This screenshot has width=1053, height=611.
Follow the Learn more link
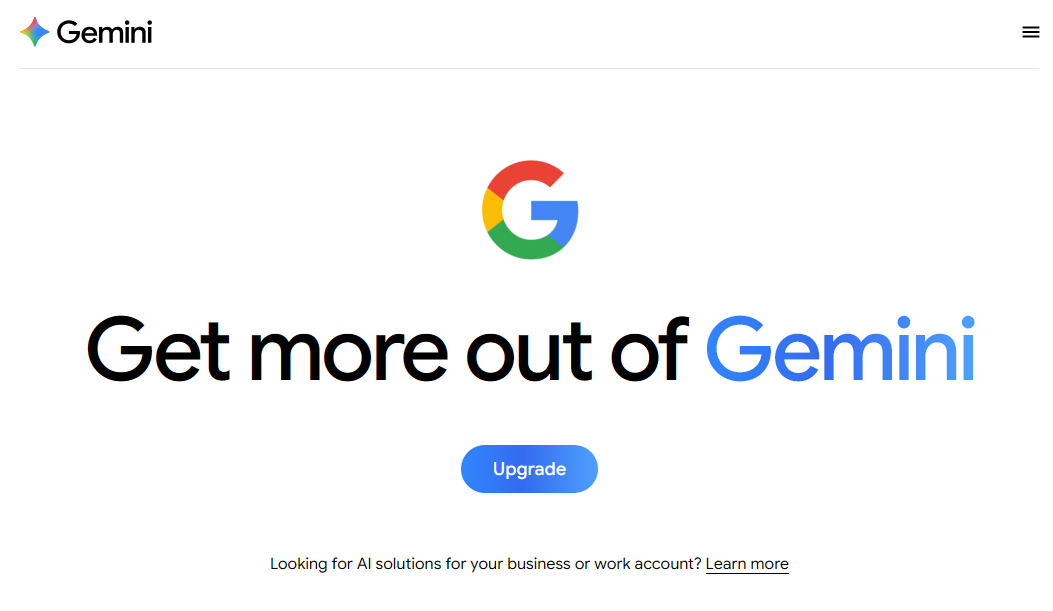[x=747, y=564]
